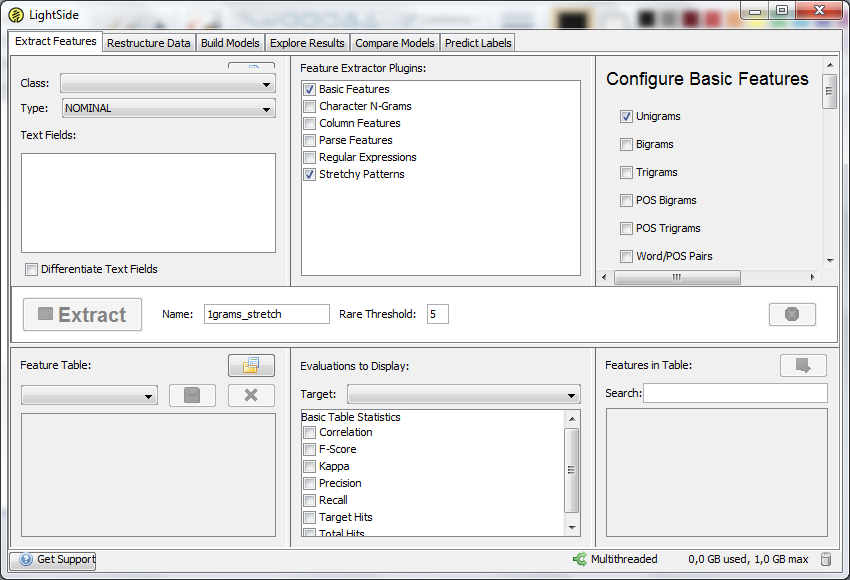850x580 pixels.
Task: Click the export features arrow icon
Action: (x=803, y=365)
